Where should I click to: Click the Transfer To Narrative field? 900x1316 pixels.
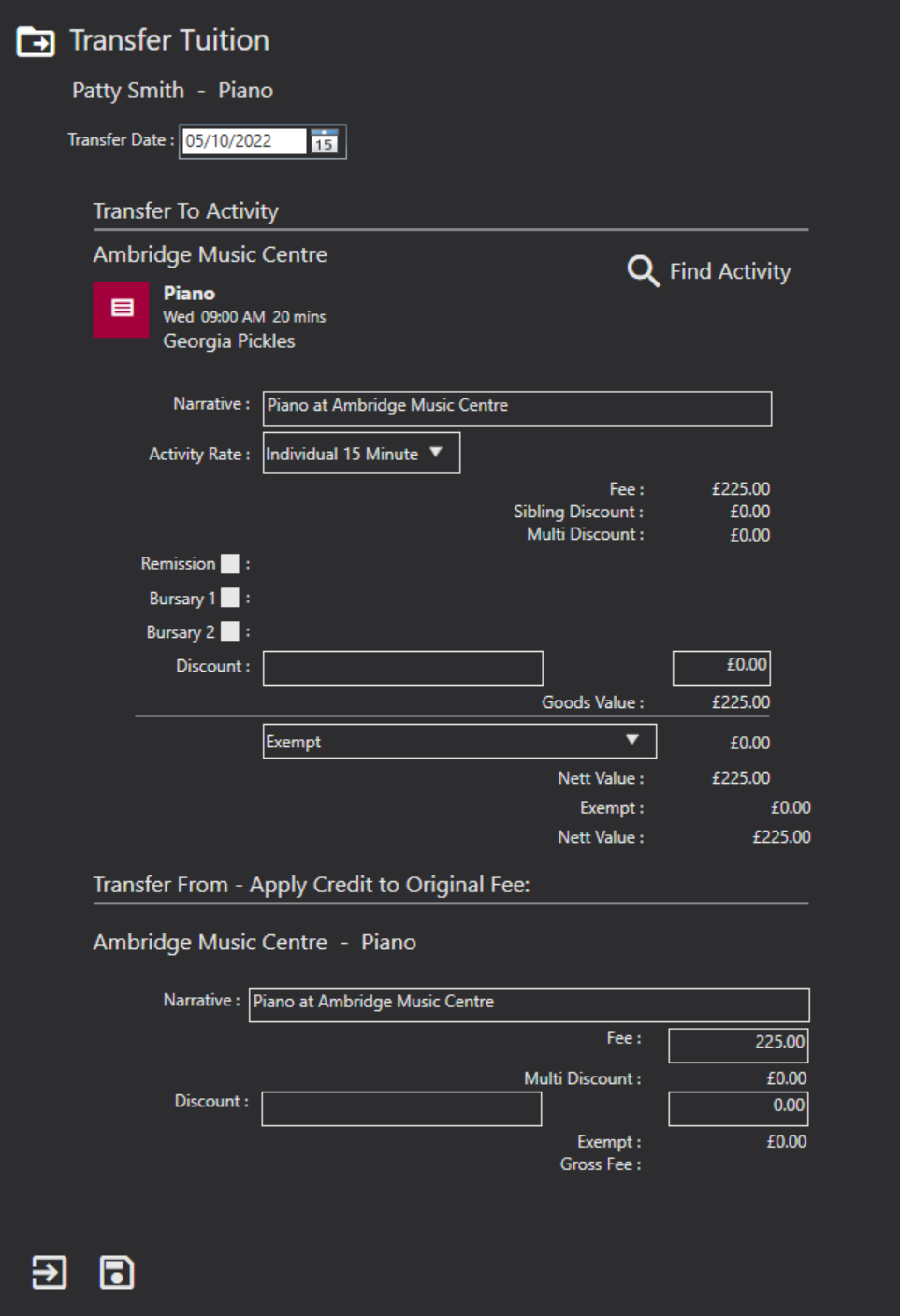coord(516,408)
